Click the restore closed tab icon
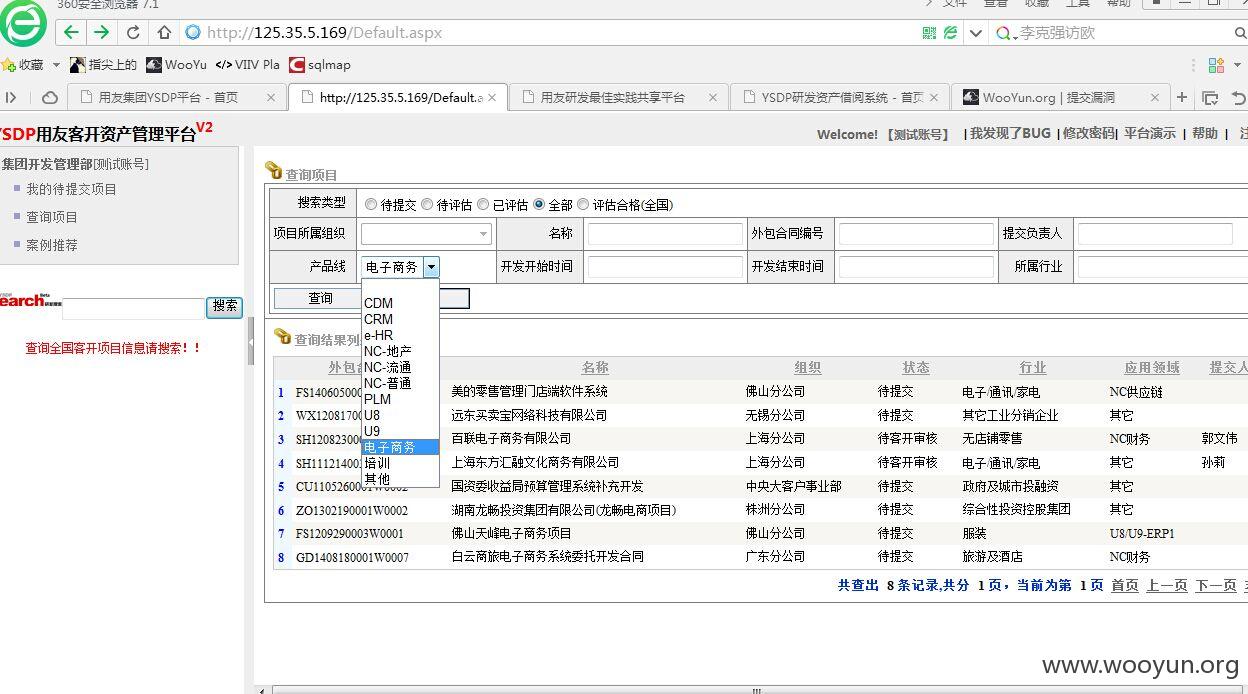 pyautogui.click(x=1239, y=97)
